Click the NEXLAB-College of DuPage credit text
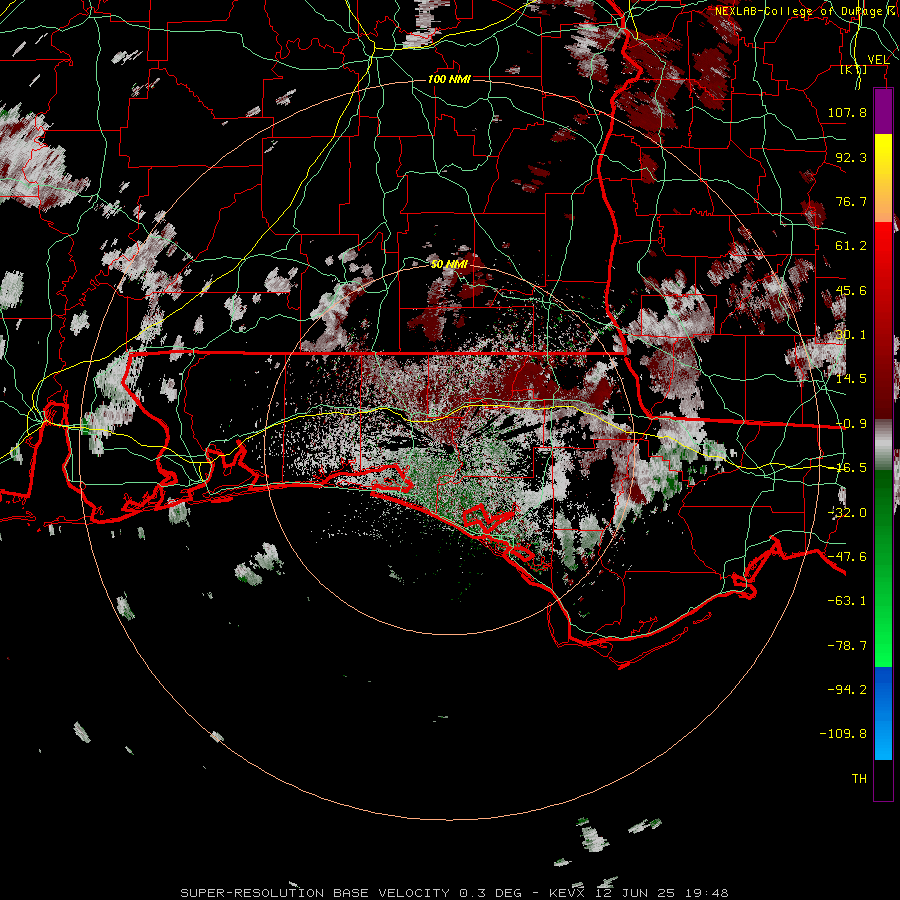This screenshot has width=900, height=900. pos(805,11)
